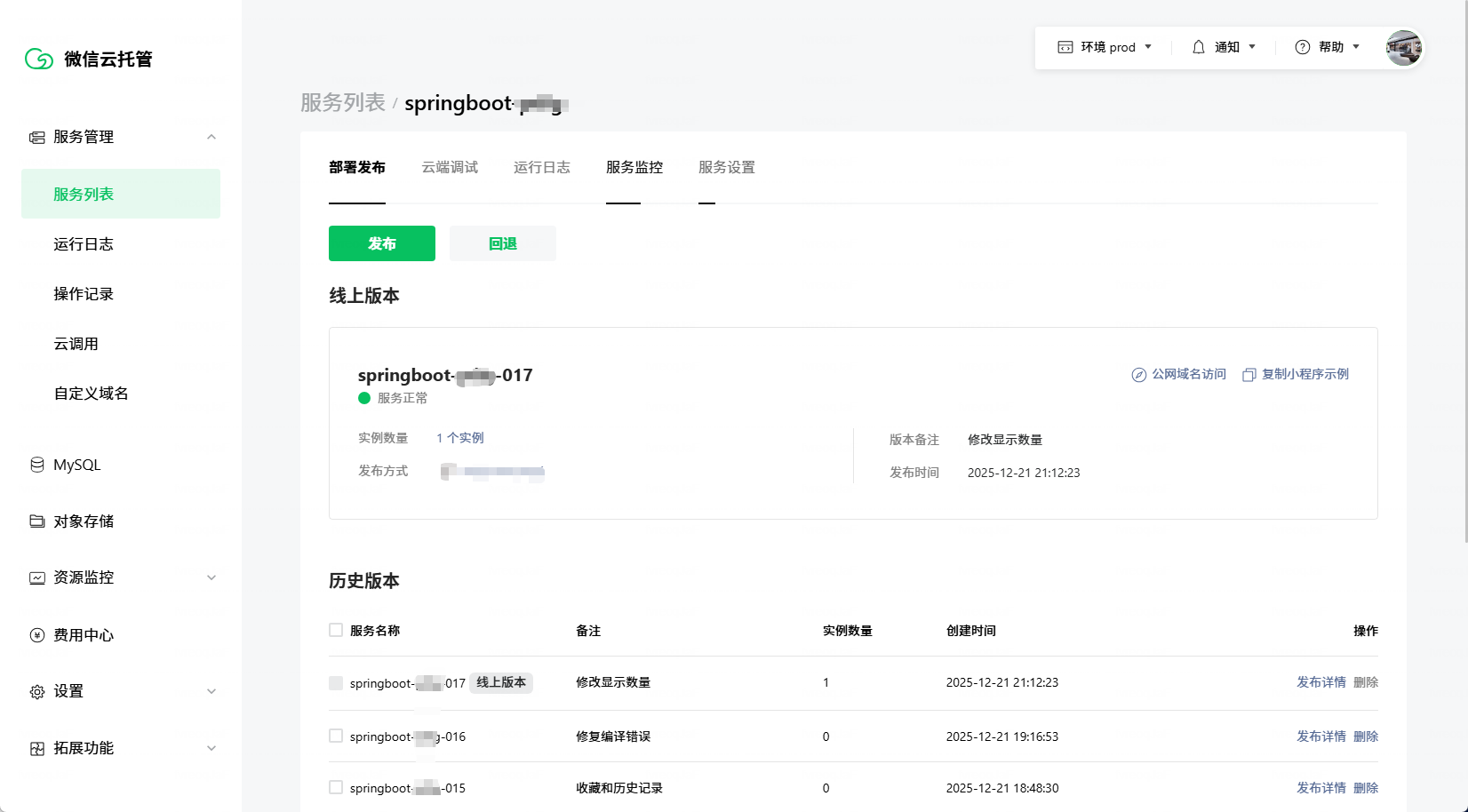Click the user avatar in top bar

pos(1403,47)
